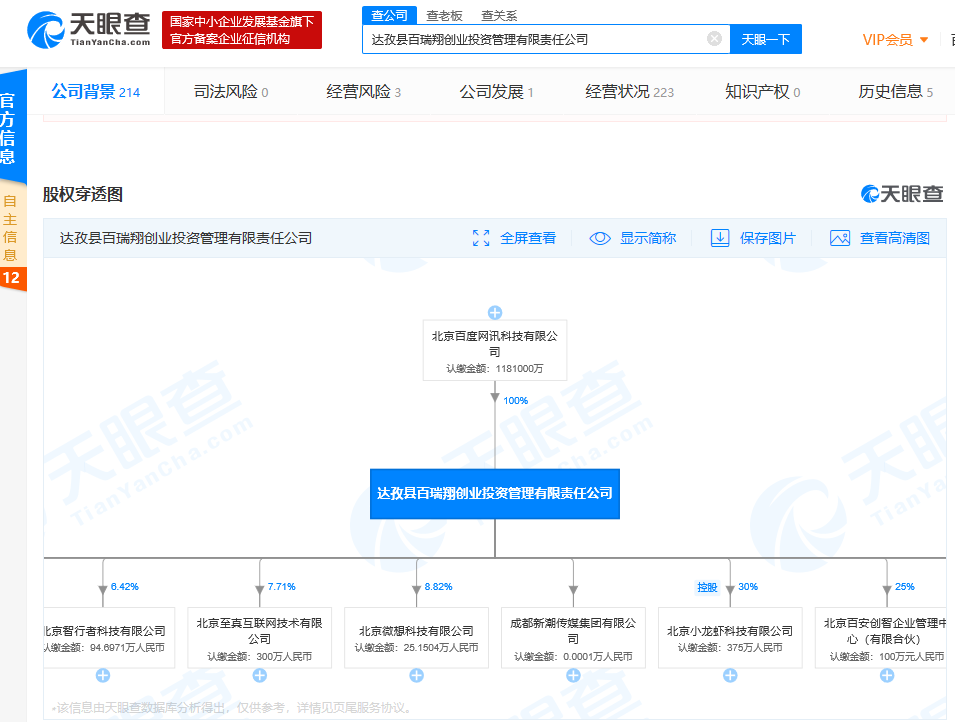Click the 全屏查看 link
This screenshot has height=722, width=955.
pos(528,238)
